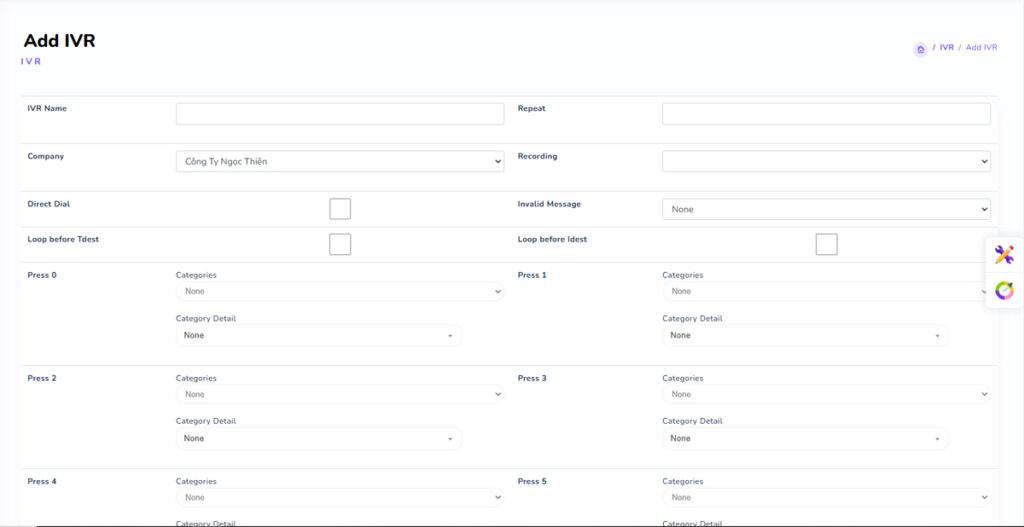
Task: Enable Loop before Tdest checkbox
Action: point(340,244)
